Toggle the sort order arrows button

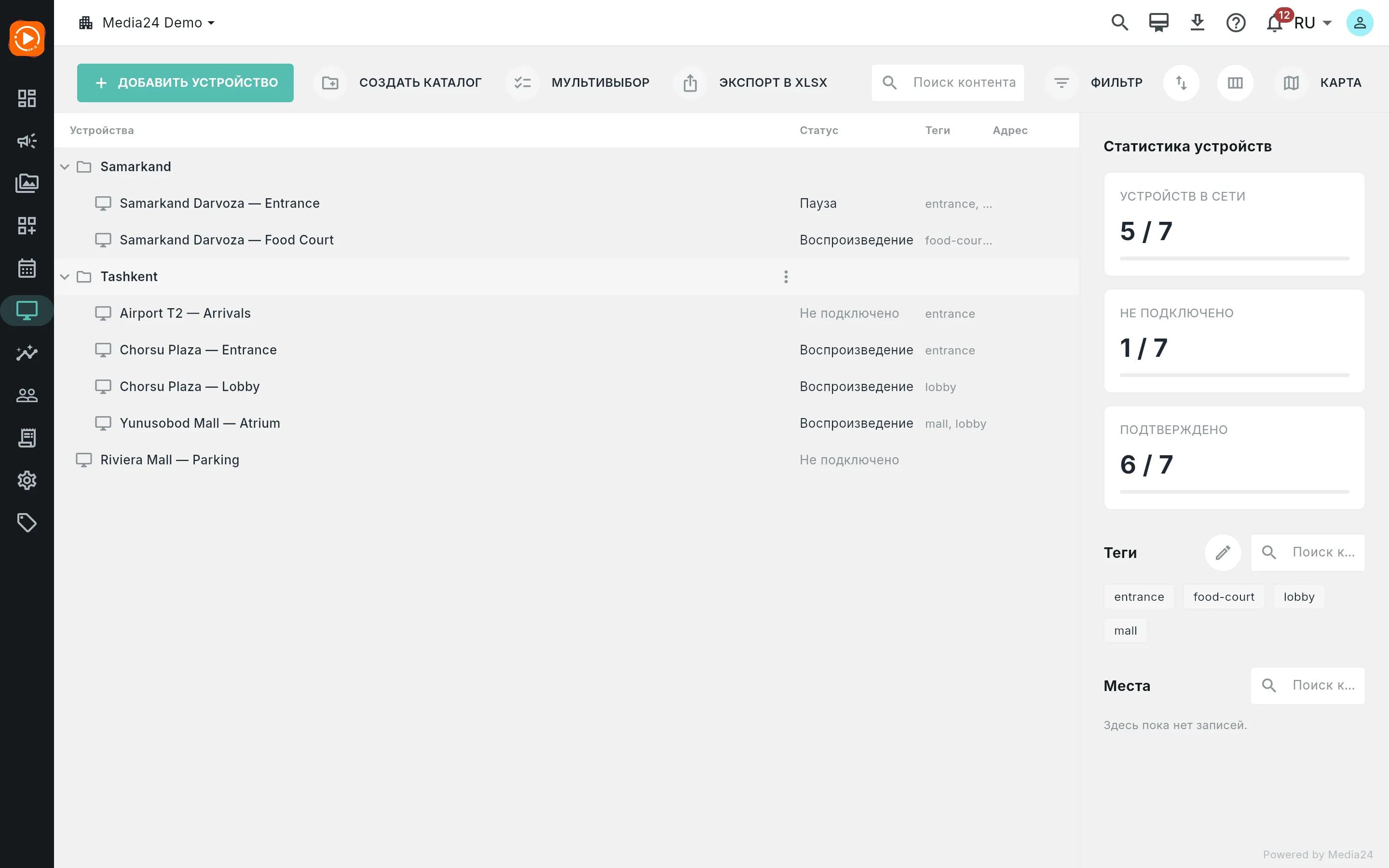coord(1181,82)
